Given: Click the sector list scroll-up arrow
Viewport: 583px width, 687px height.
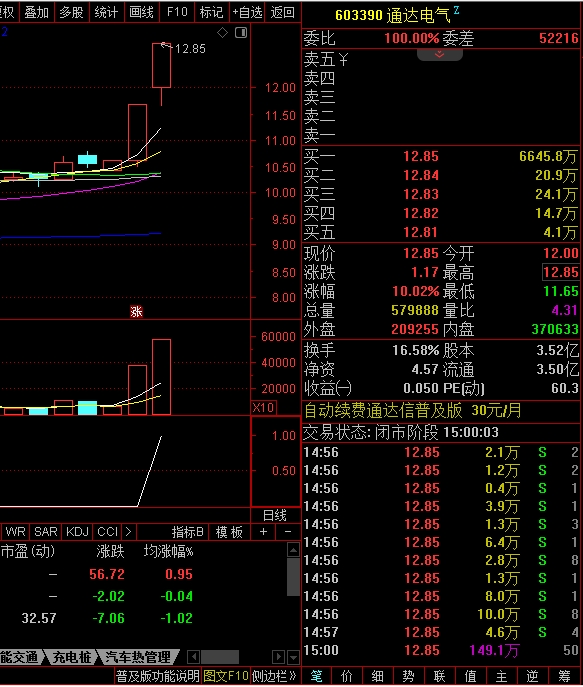Looking at the screenshot, I should click(x=293, y=549).
